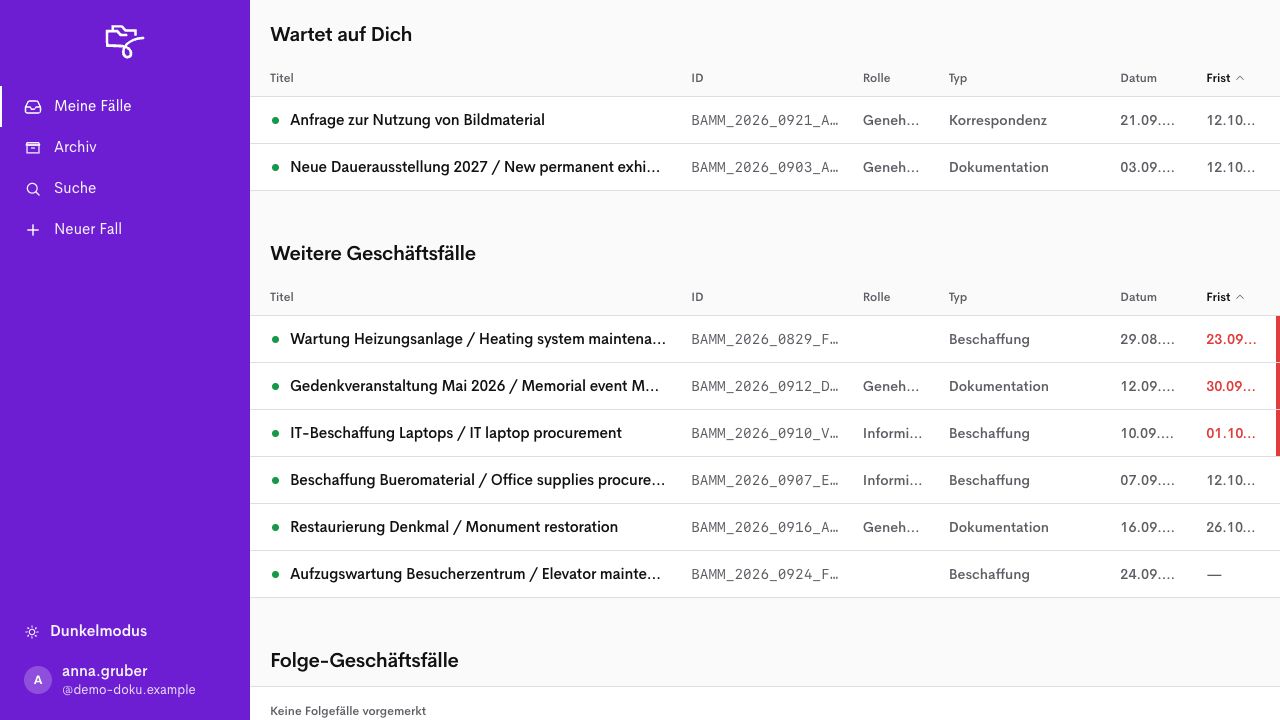Open Aufzugswartung Besucherzentrum case
The width and height of the screenshot is (1280, 720).
click(x=765, y=574)
